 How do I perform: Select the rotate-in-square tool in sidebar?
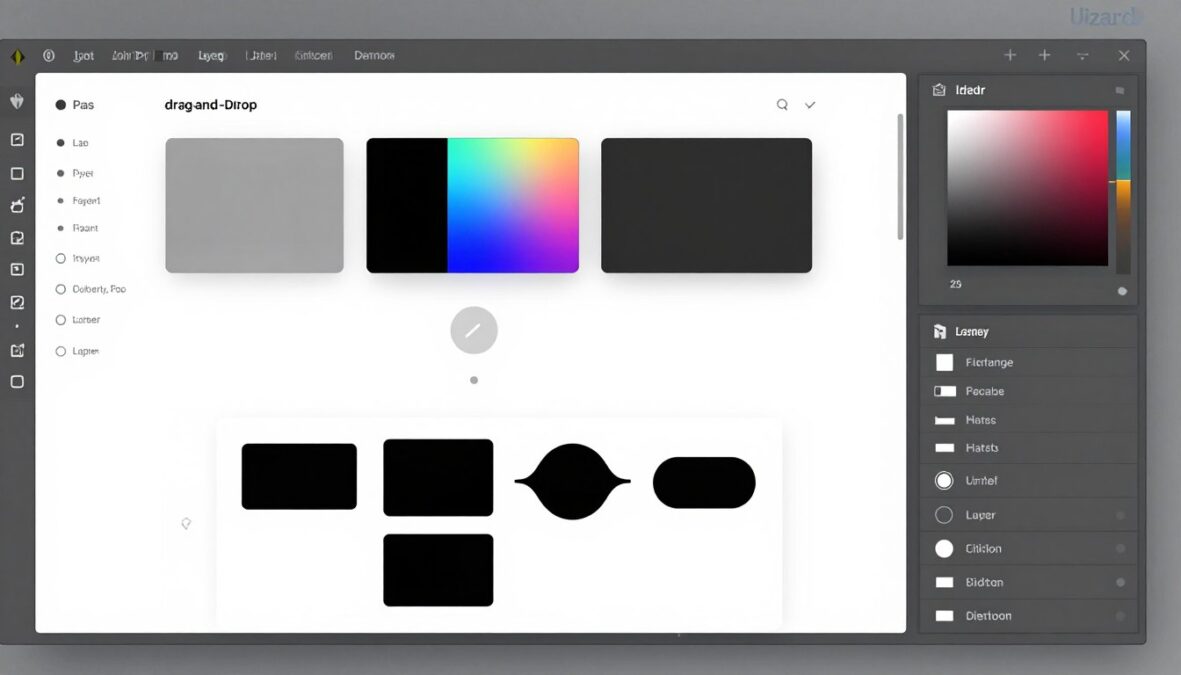[x=17, y=238]
